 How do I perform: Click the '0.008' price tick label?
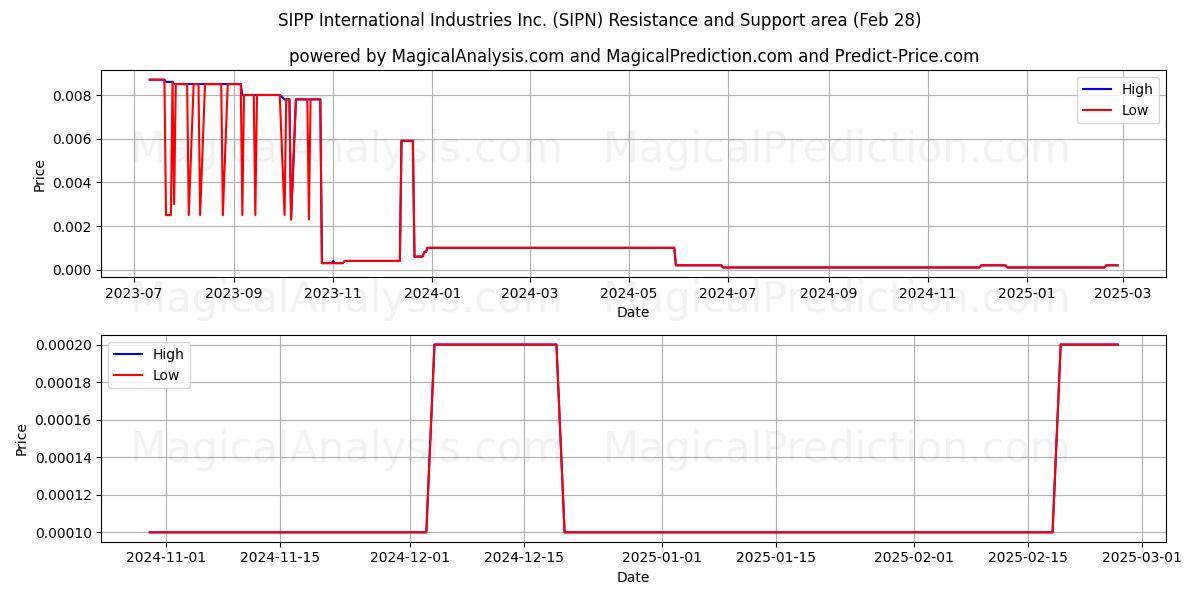click(x=74, y=96)
